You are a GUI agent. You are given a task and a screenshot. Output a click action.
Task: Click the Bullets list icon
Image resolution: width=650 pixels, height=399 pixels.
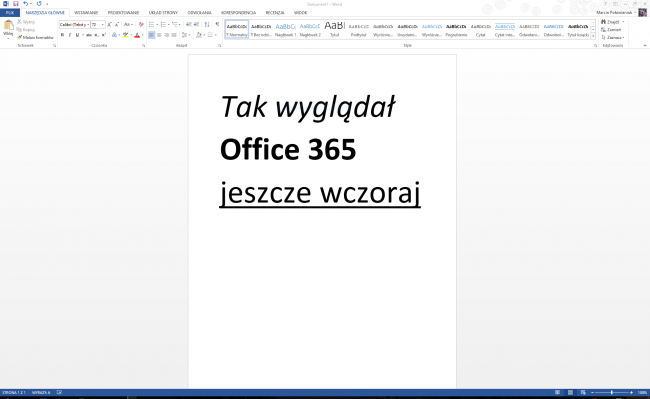click(152, 25)
